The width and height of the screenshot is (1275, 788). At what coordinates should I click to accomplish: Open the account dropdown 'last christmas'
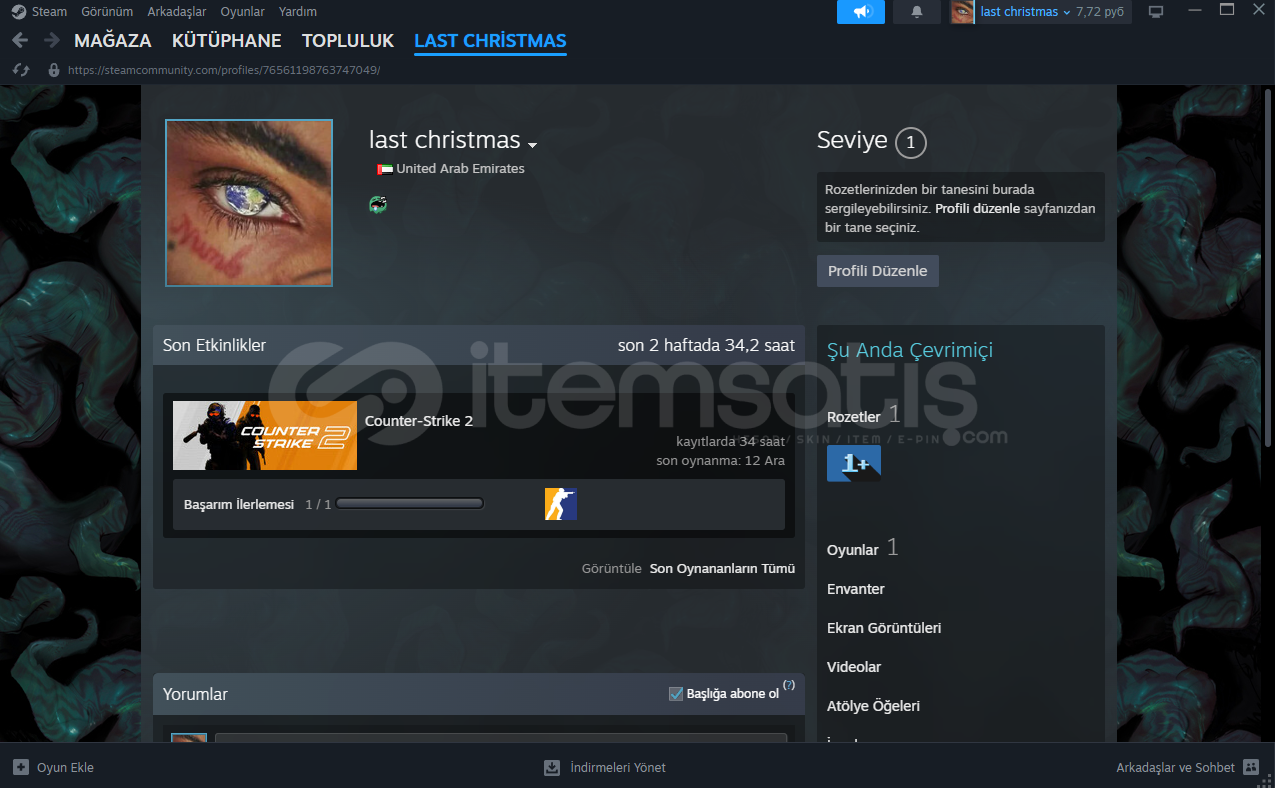pyautogui.click(x=1025, y=12)
